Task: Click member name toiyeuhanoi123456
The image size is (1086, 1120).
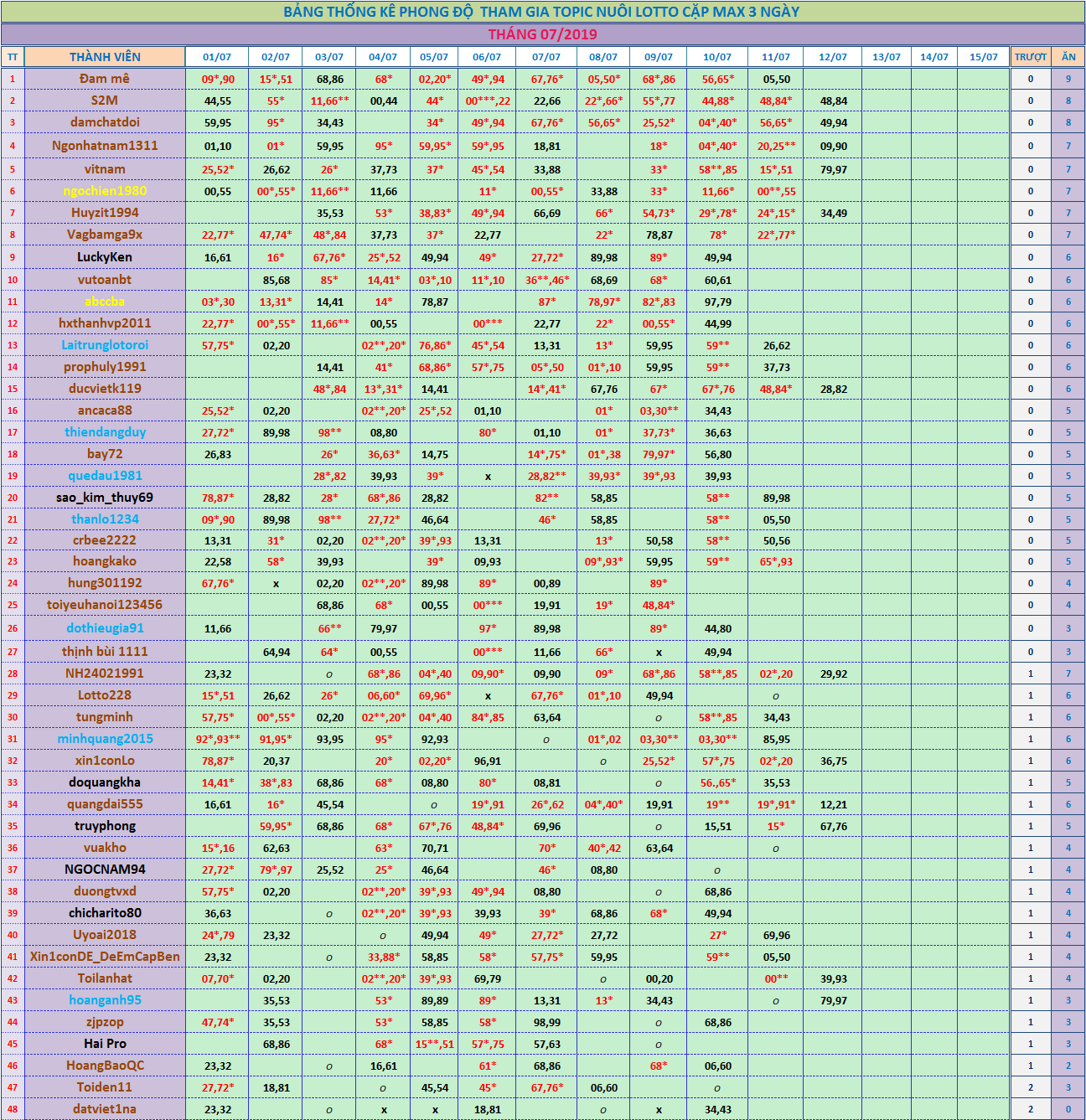Action: pos(105,605)
